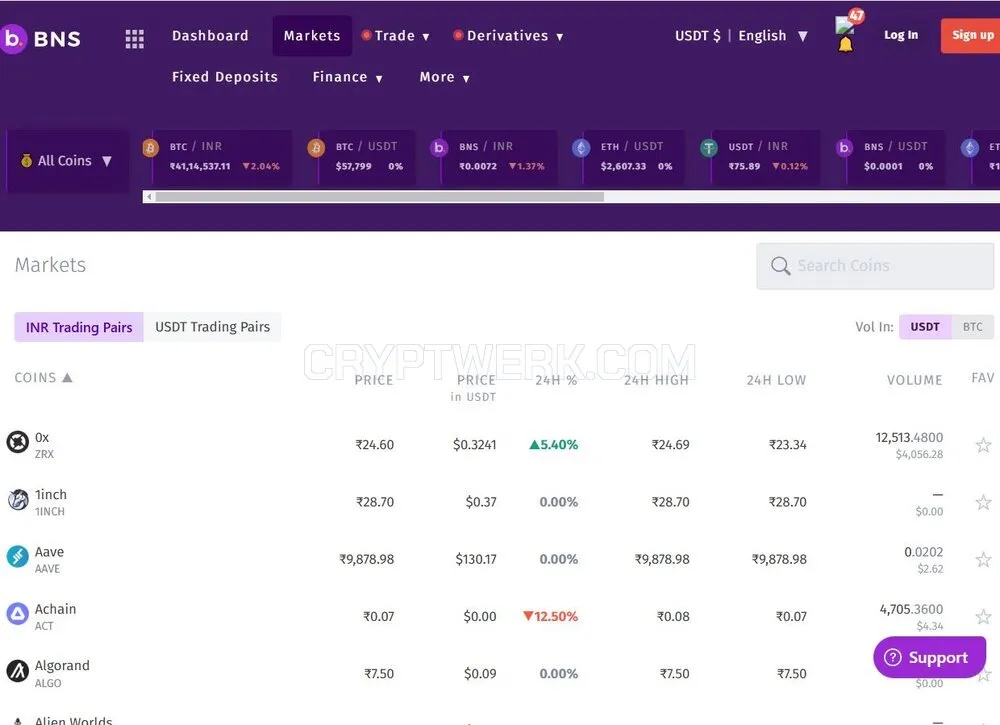Click the Algorand coin icon

click(x=18, y=671)
